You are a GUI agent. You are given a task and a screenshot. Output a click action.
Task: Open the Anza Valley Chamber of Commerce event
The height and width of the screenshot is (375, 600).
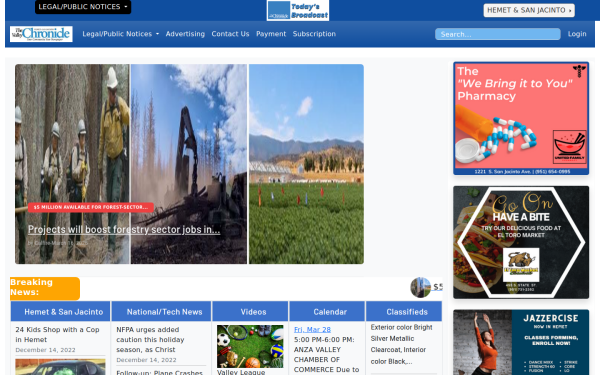(x=326, y=354)
